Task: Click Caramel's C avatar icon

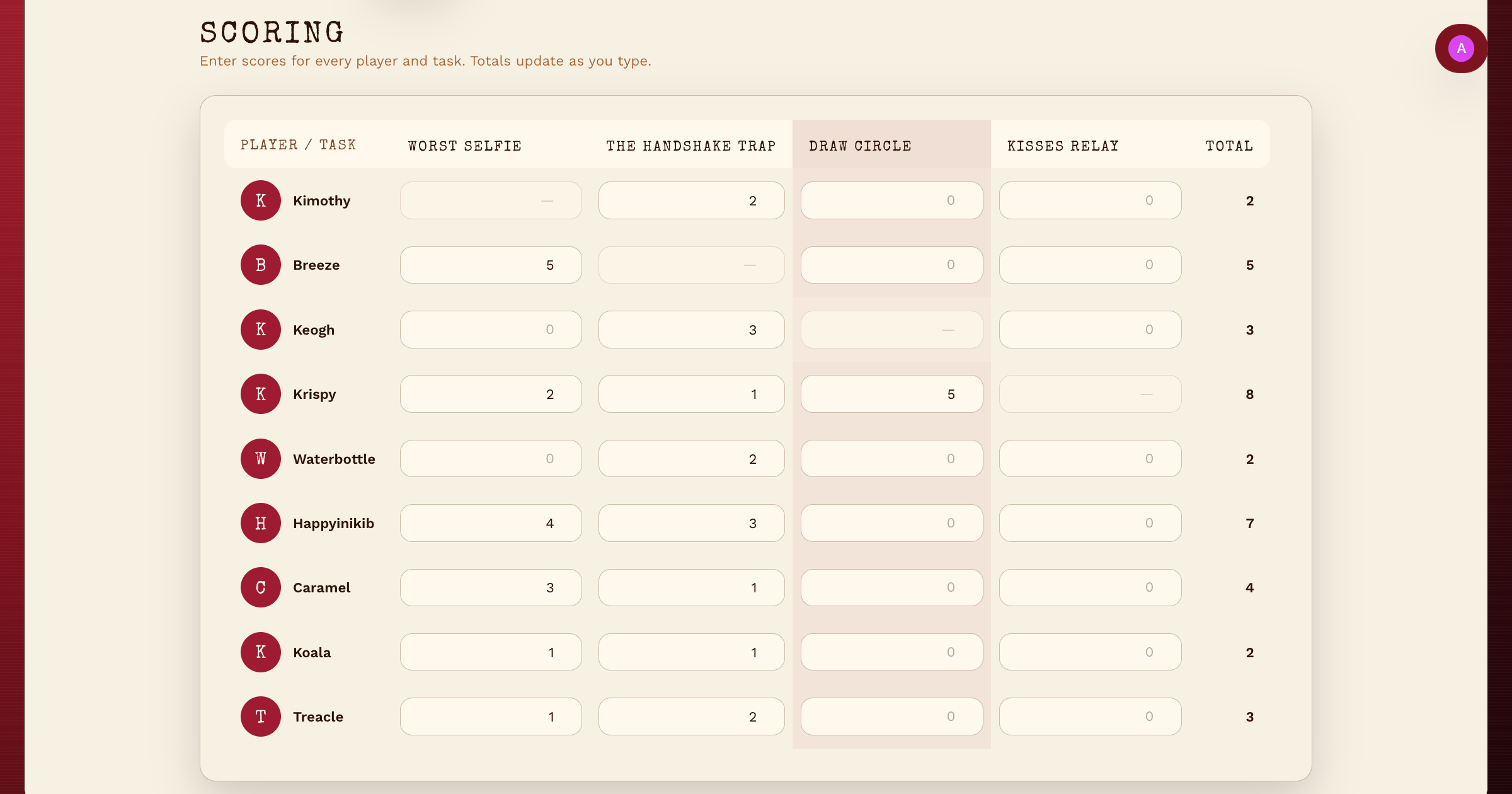Action: point(260,587)
